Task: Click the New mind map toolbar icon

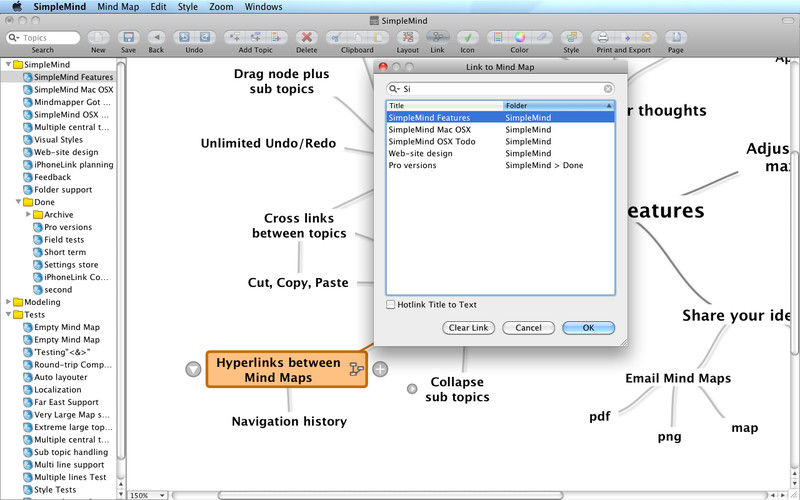Action: [x=98, y=37]
